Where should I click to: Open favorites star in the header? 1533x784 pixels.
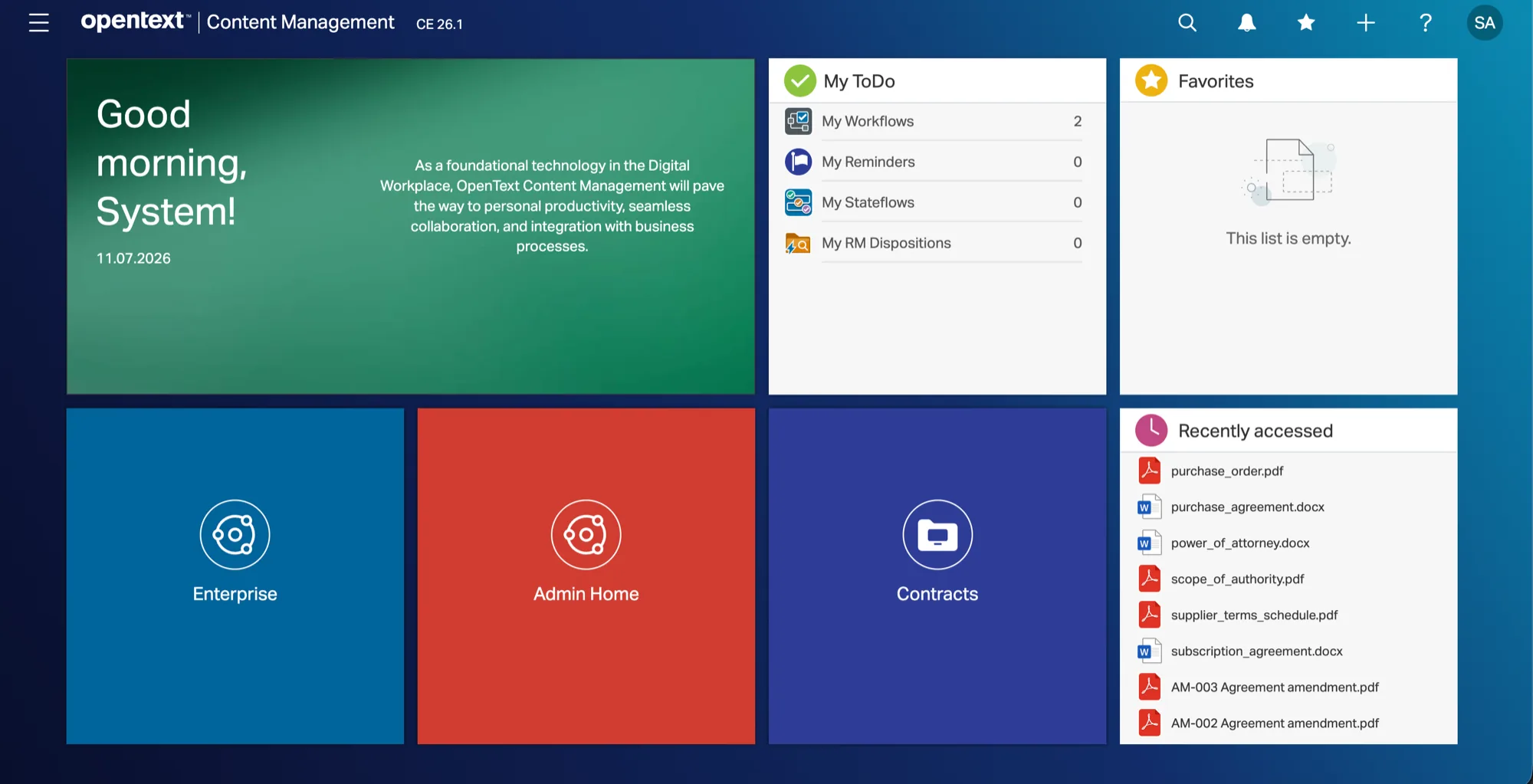click(1306, 23)
